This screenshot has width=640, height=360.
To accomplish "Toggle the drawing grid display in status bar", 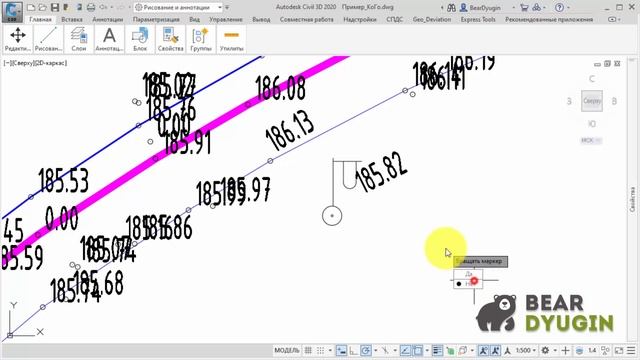I will pyautogui.click(x=308, y=350).
